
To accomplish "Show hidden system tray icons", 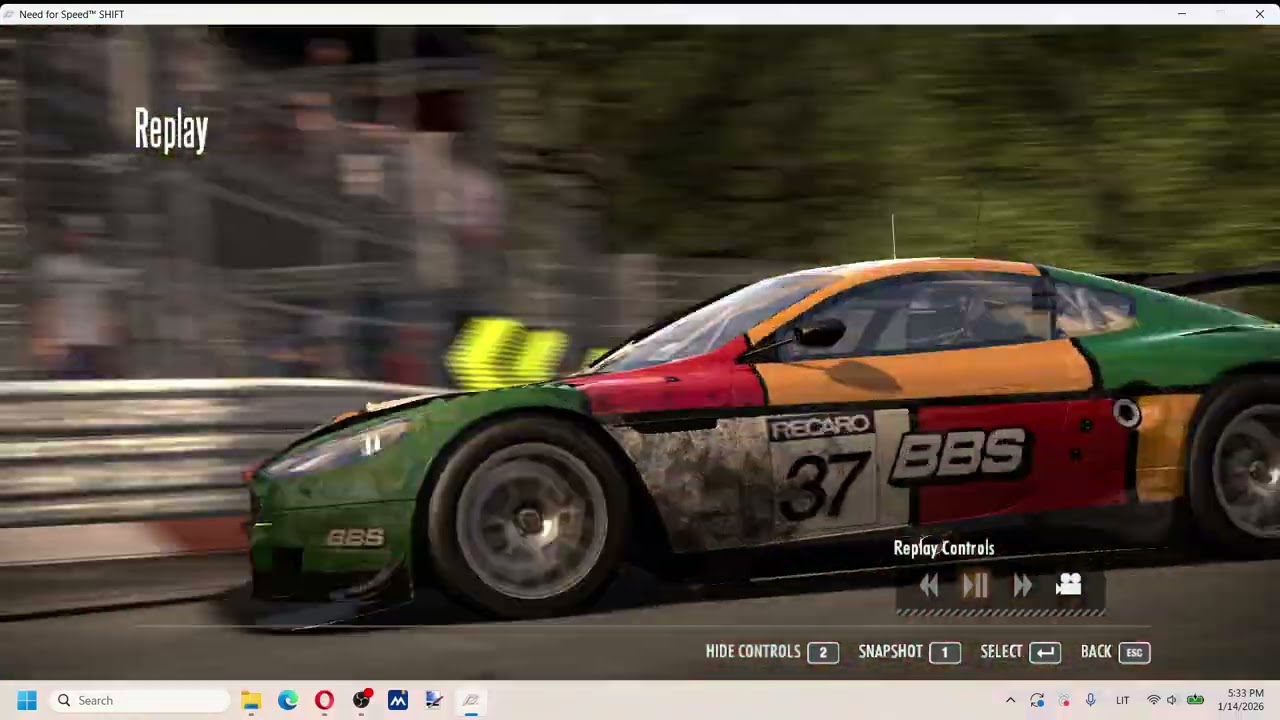I will point(1010,700).
